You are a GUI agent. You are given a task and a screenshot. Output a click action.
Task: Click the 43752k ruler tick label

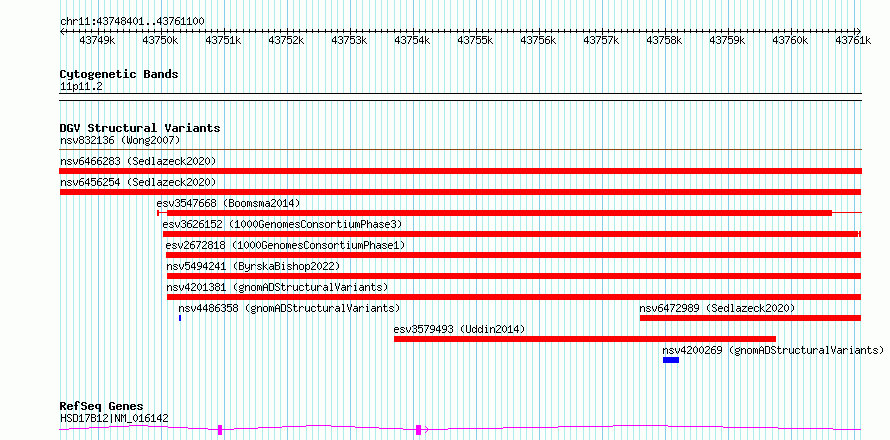[286, 40]
